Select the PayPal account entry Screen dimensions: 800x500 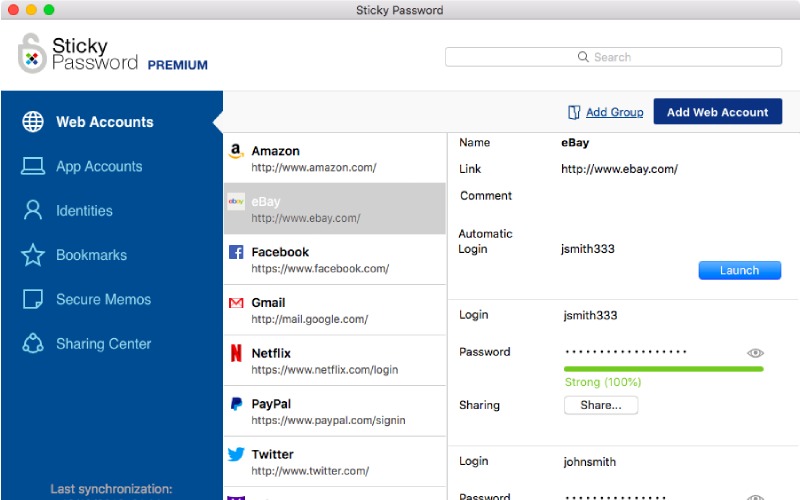coord(335,411)
